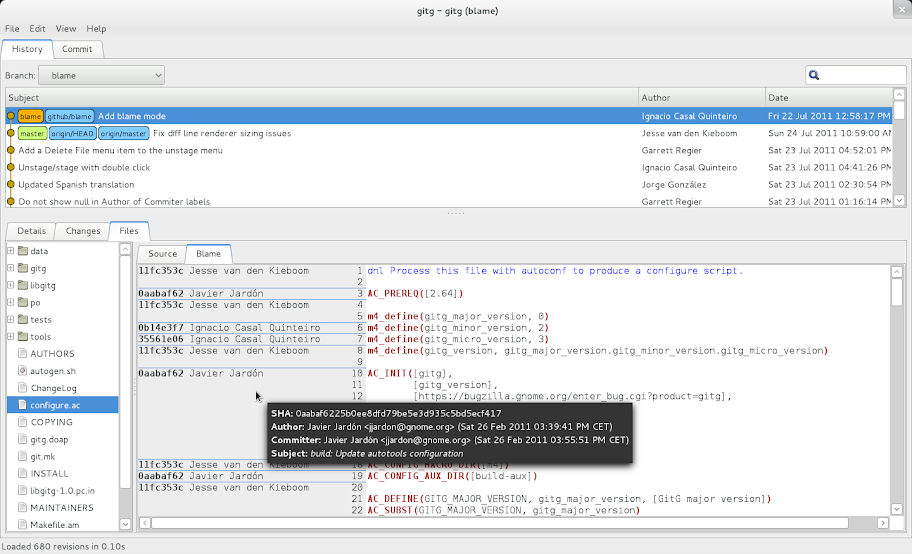Click the AUTHORS file icon

[23, 353]
